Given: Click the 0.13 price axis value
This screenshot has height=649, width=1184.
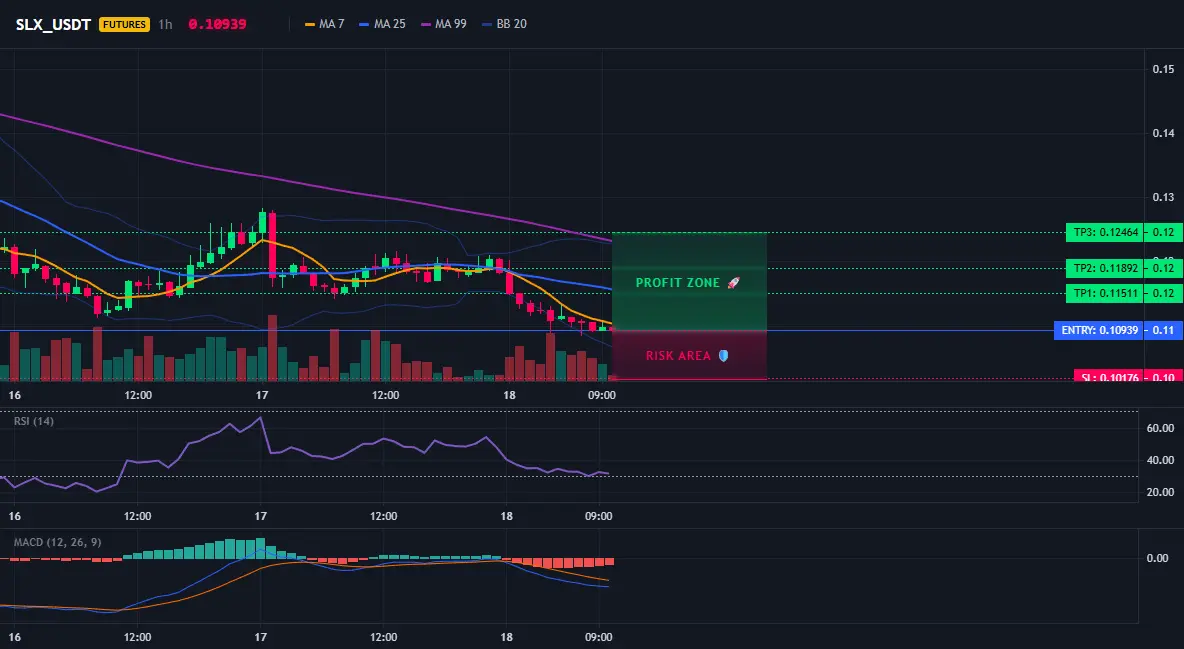Looking at the screenshot, I should 1164,197.
